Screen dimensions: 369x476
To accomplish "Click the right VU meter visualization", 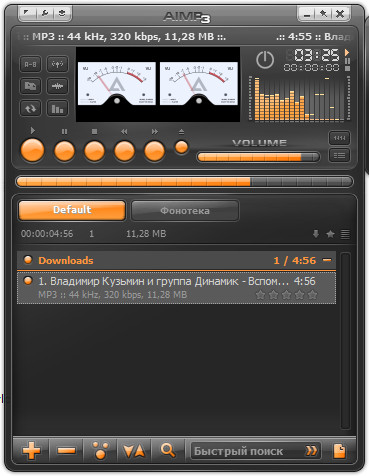I will click(199, 83).
